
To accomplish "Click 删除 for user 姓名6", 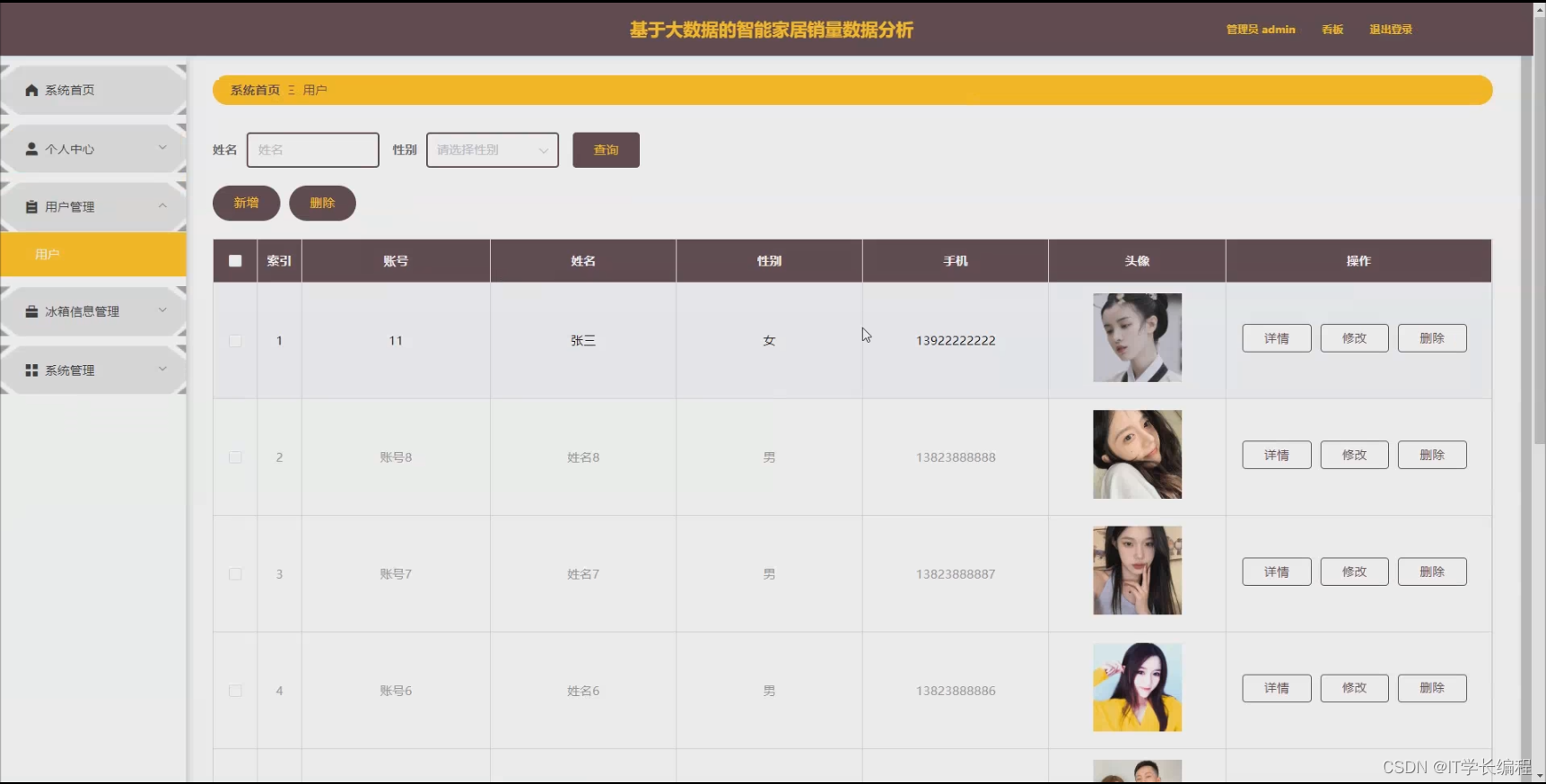I will tap(1432, 688).
